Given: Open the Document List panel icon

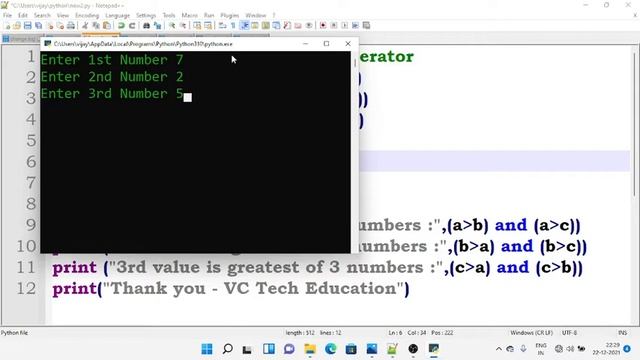Looking at the screenshot, I should click(x=276, y=26).
